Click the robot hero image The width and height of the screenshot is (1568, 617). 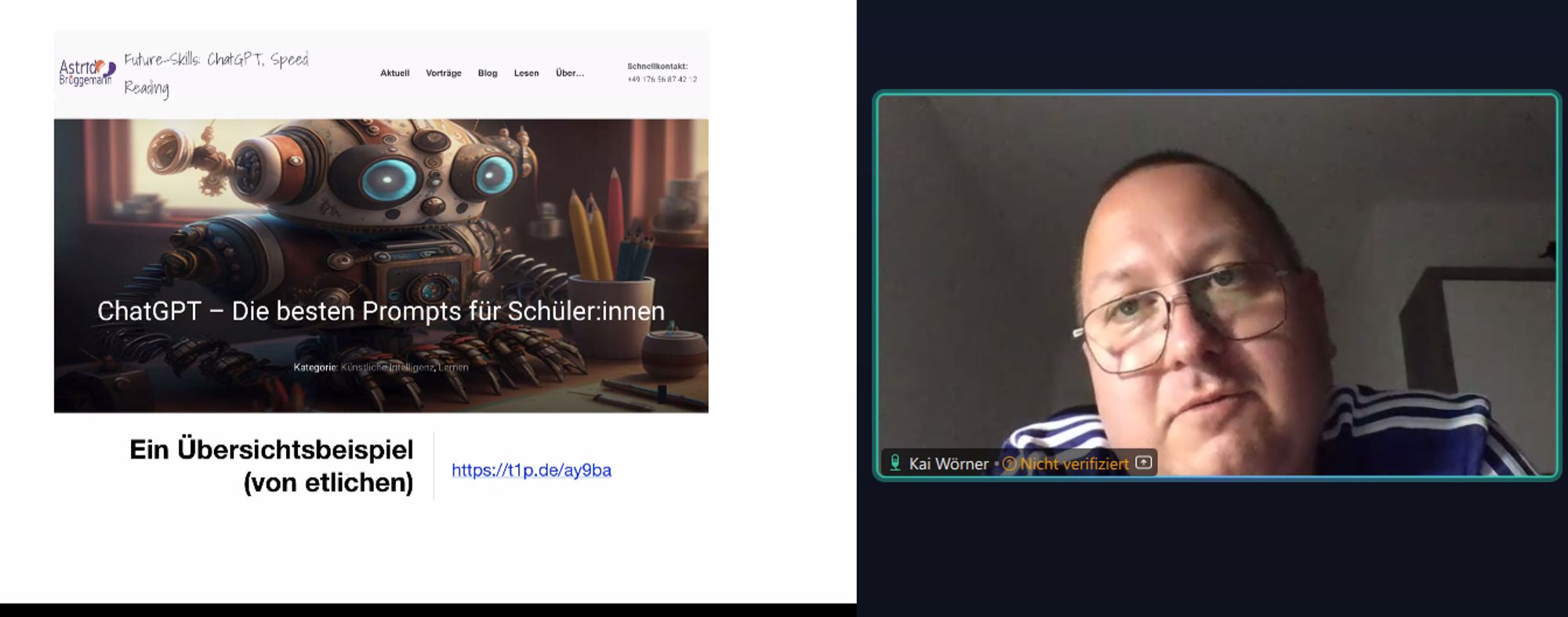click(x=381, y=266)
